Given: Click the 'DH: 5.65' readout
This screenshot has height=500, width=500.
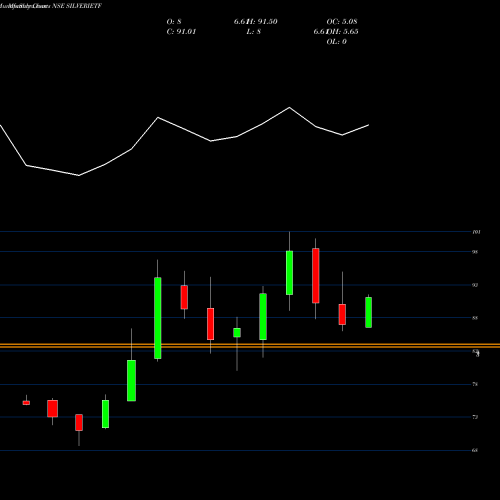Looking at the screenshot, I should 342,32.
